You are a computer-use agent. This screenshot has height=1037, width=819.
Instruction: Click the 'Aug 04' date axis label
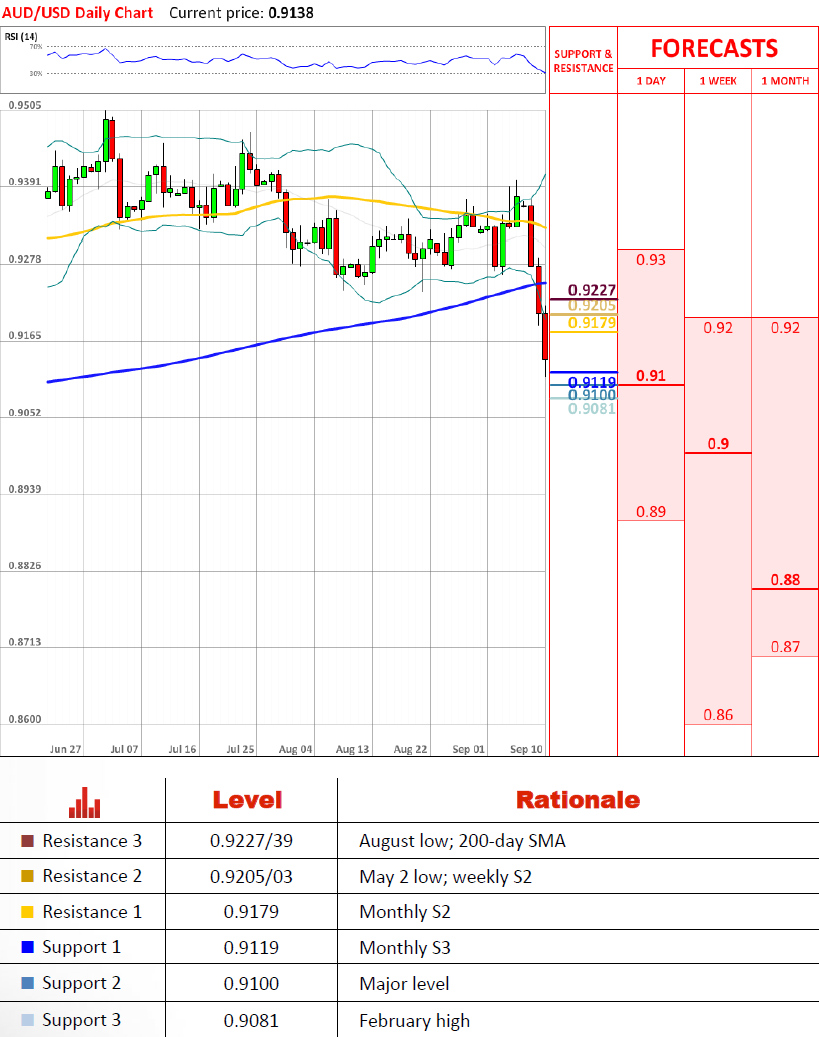coord(295,749)
